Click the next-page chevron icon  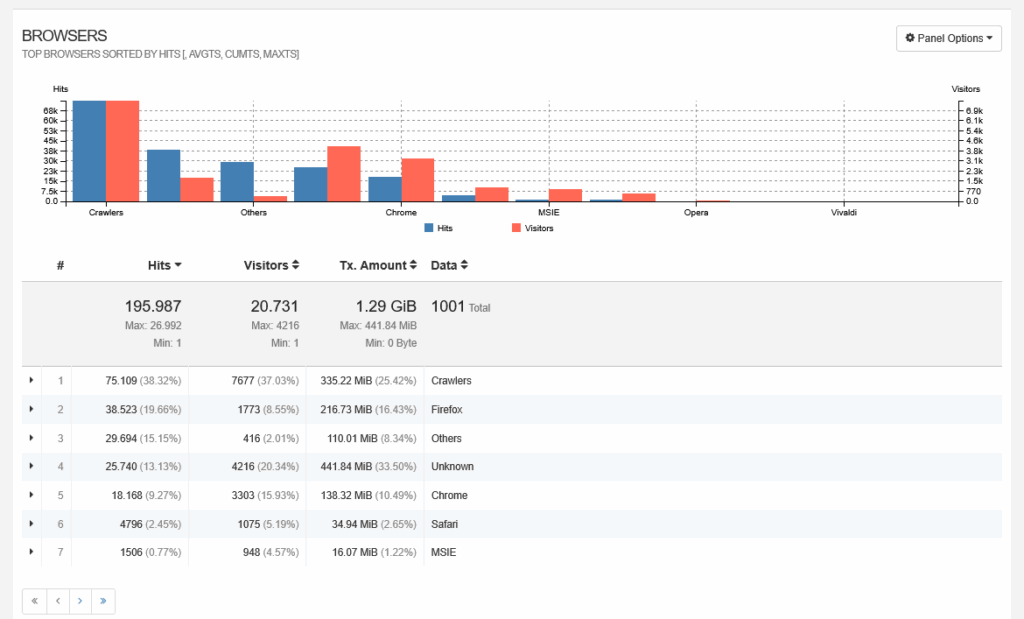click(x=80, y=600)
